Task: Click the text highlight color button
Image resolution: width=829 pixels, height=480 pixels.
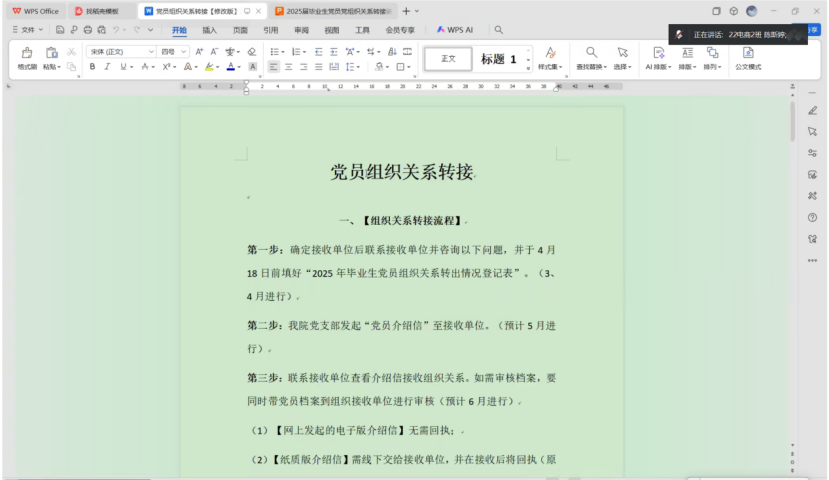Action: click(x=210, y=67)
